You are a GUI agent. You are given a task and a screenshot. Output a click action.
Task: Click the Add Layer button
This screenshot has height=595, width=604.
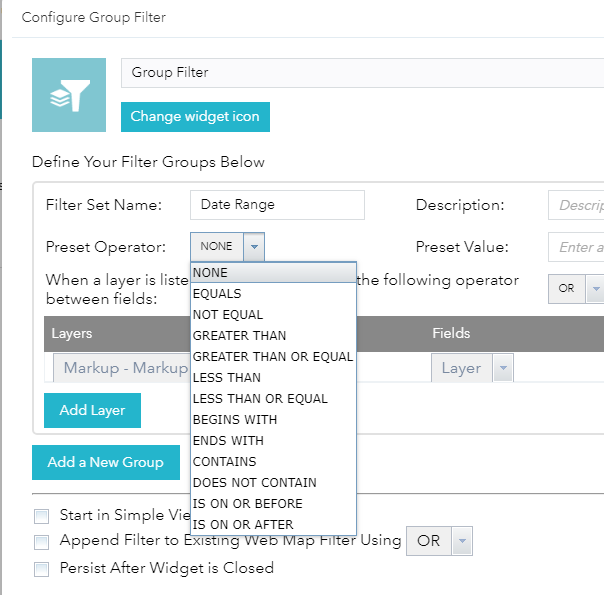[x=92, y=410]
